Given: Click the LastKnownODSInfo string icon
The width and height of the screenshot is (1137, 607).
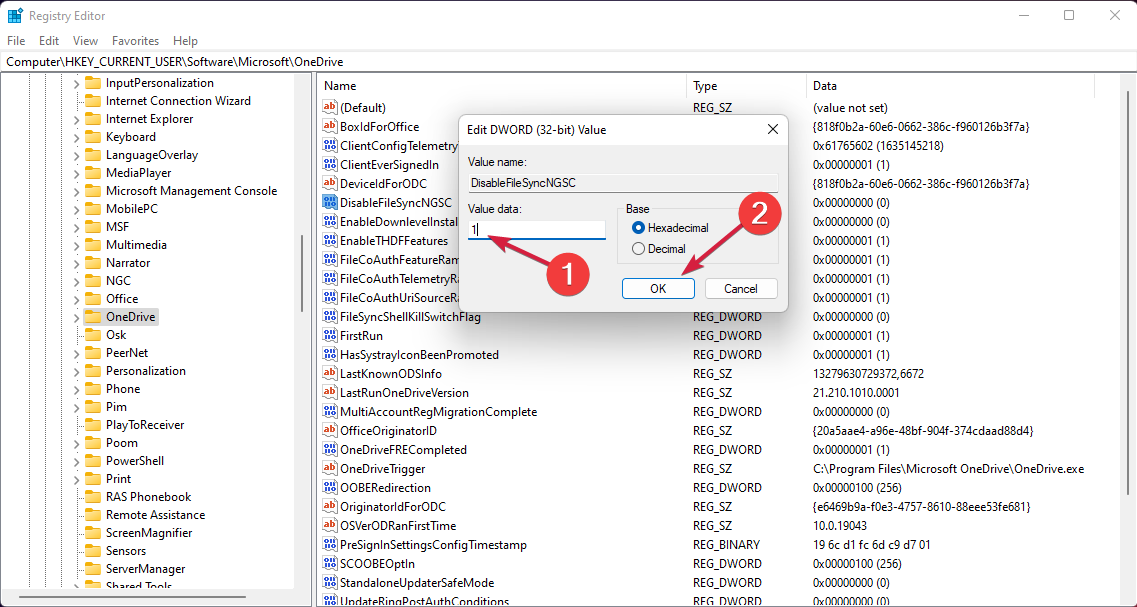Looking at the screenshot, I should (x=330, y=373).
